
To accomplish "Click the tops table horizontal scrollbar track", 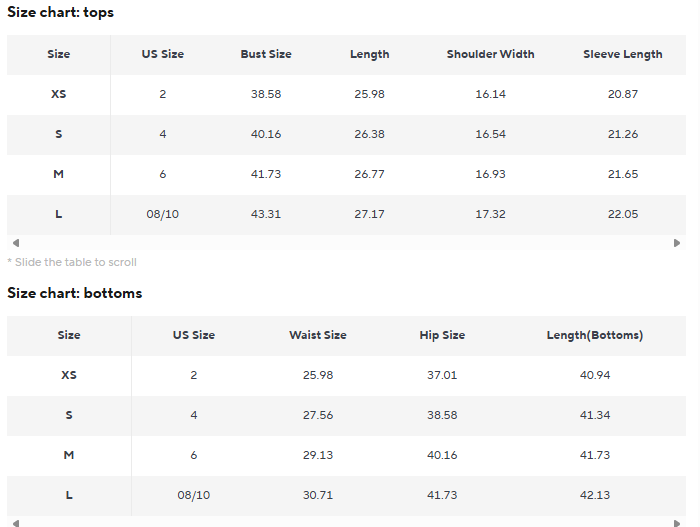I will tap(346, 243).
